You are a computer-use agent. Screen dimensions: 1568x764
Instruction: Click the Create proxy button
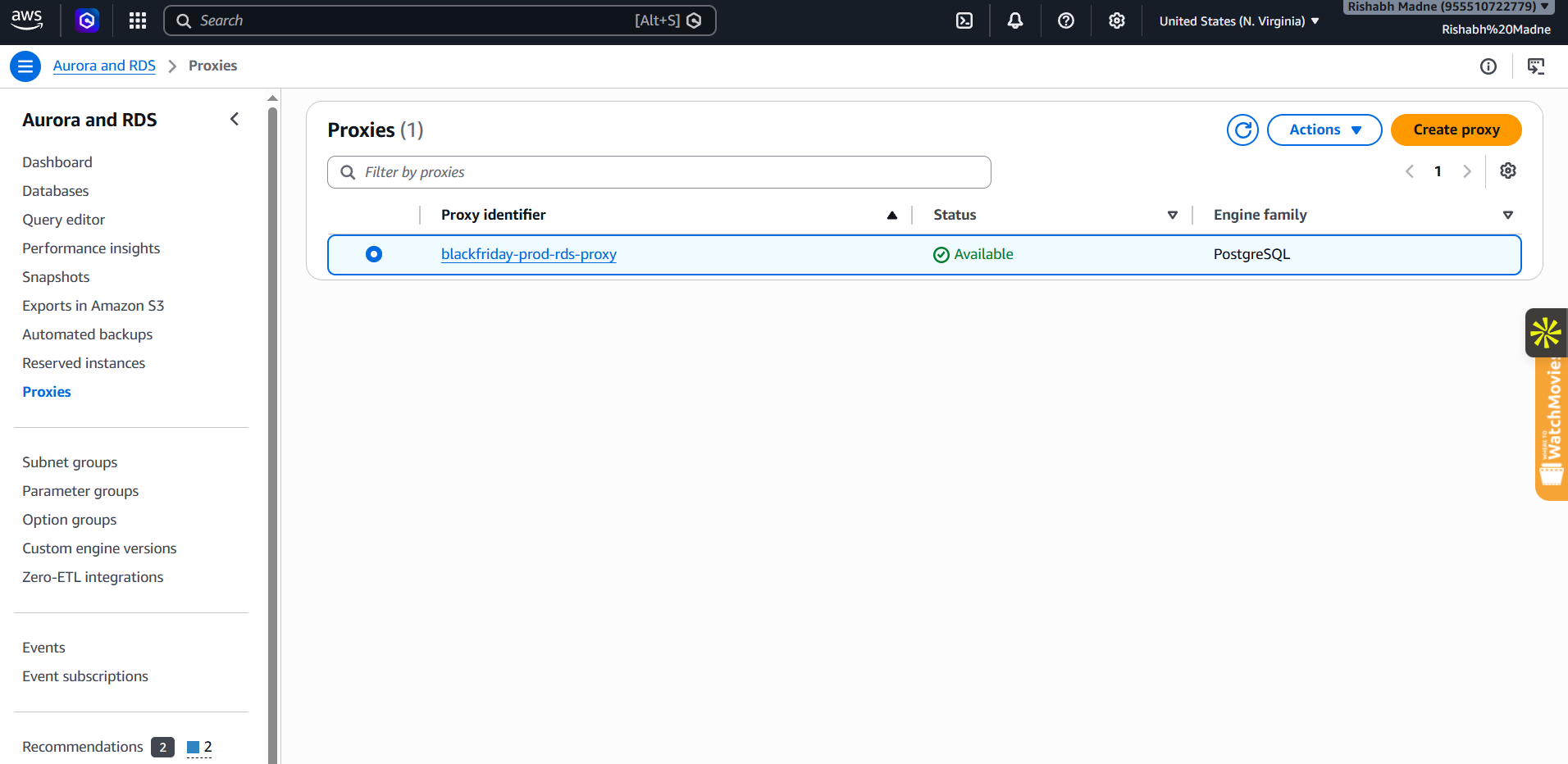pyautogui.click(x=1456, y=130)
